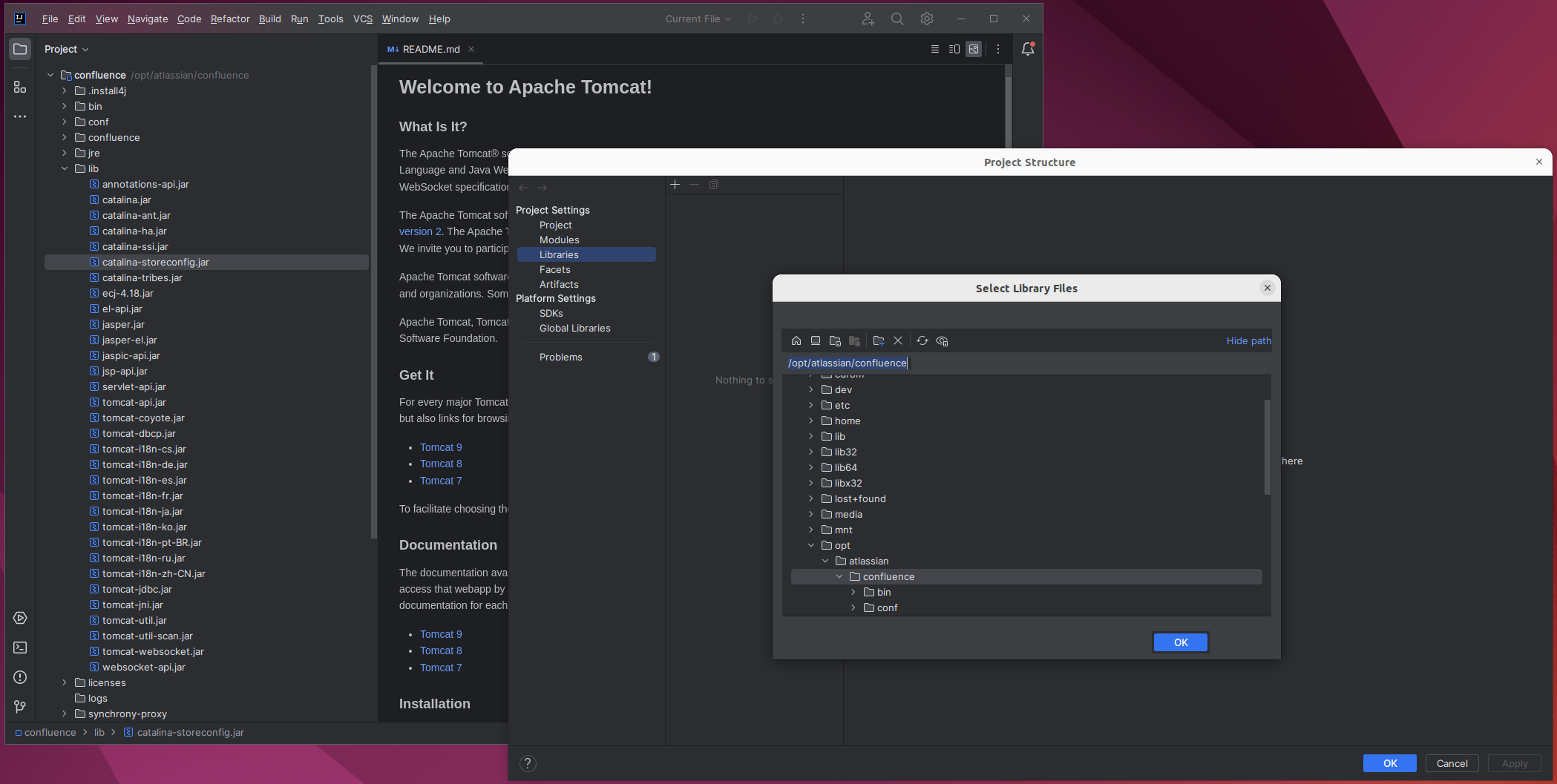Collapse the atlassian folder in file chooser
The width and height of the screenshot is (1557, 784).
(825, 561)
